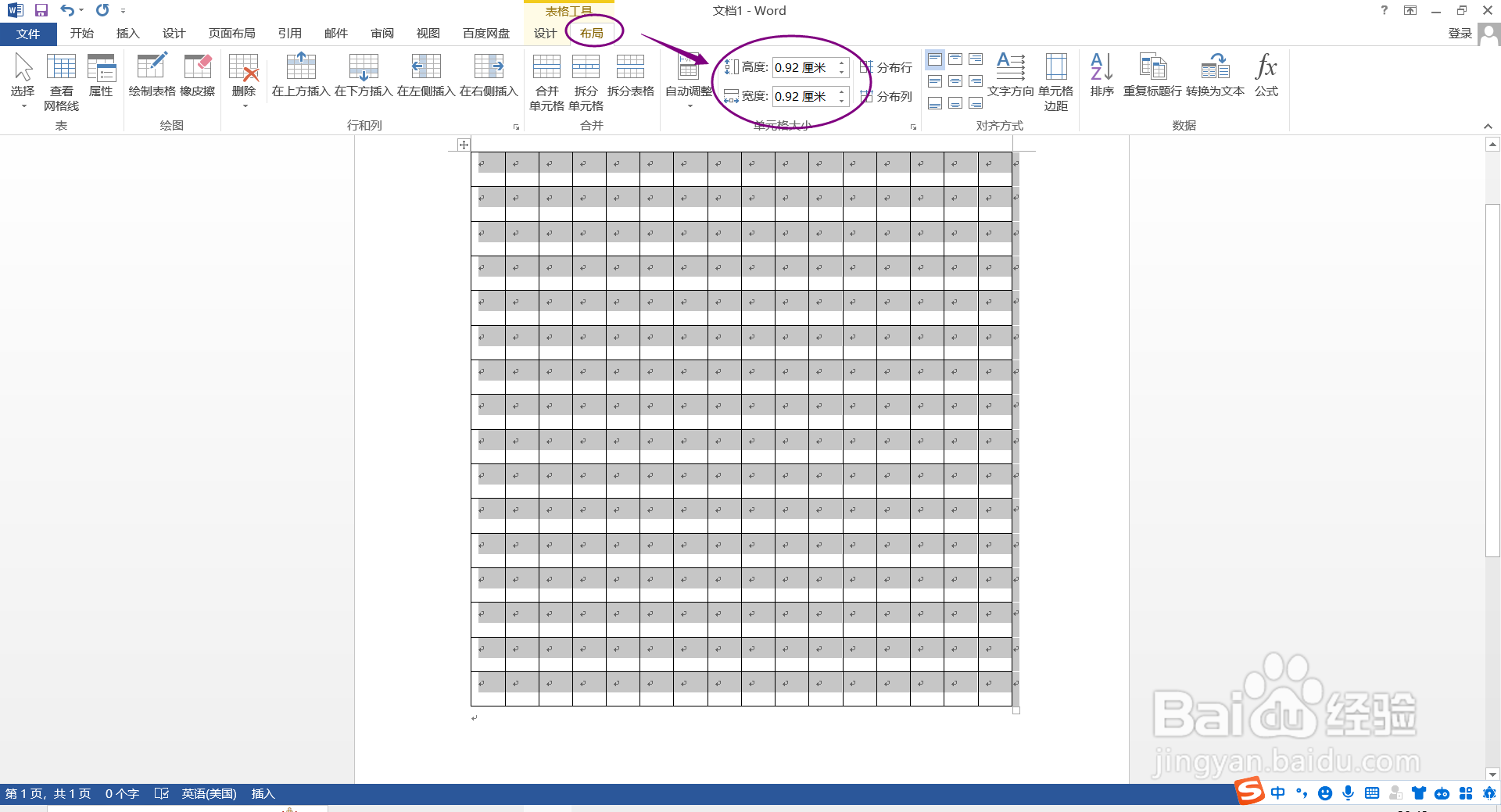Image resolution: width=1501 pixels, height=812 pixels.
Task: Align cell text bottom left
Action: [x=935, y=103]
